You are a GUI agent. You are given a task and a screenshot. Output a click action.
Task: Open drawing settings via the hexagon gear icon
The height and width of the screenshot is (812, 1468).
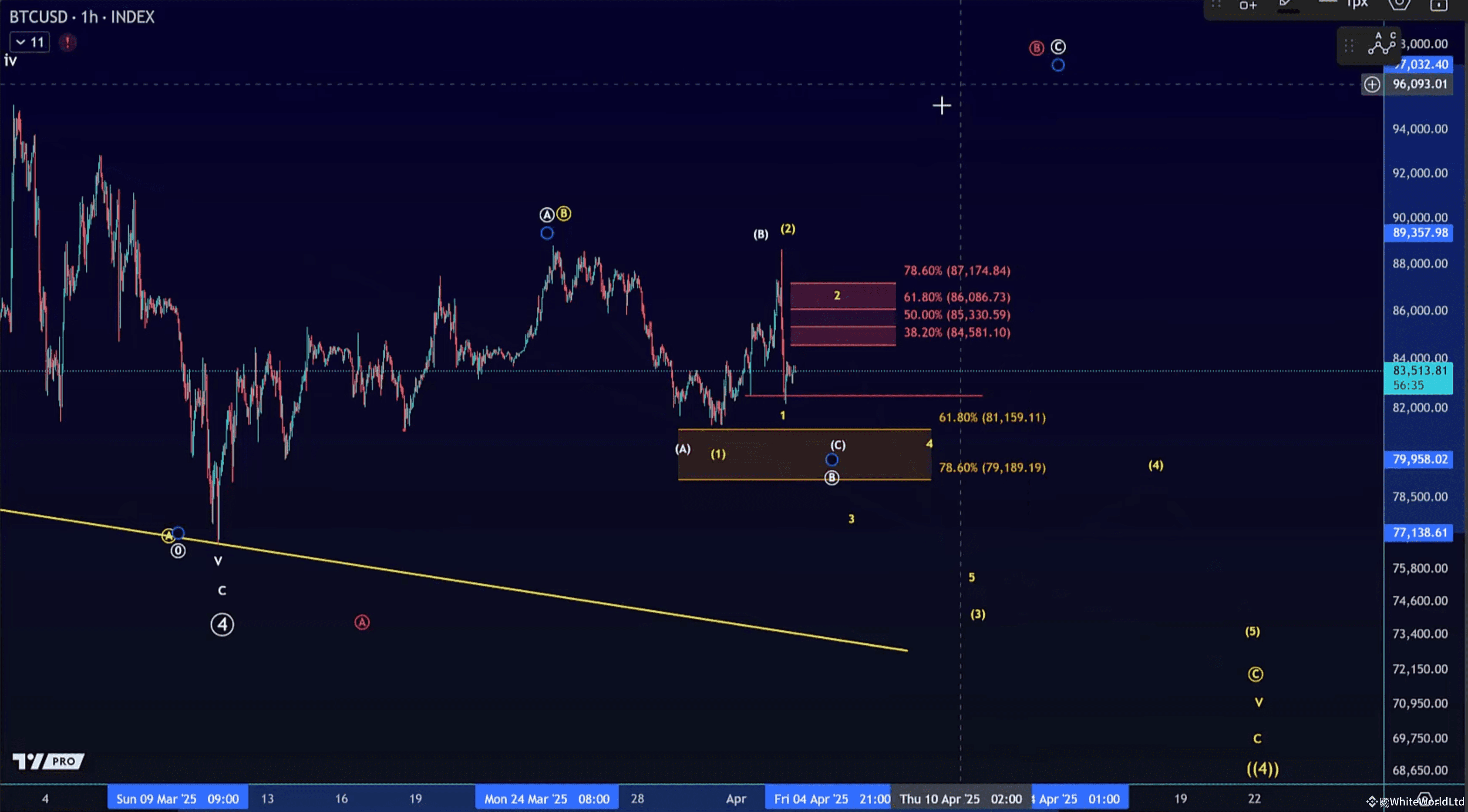point(1399,4)
